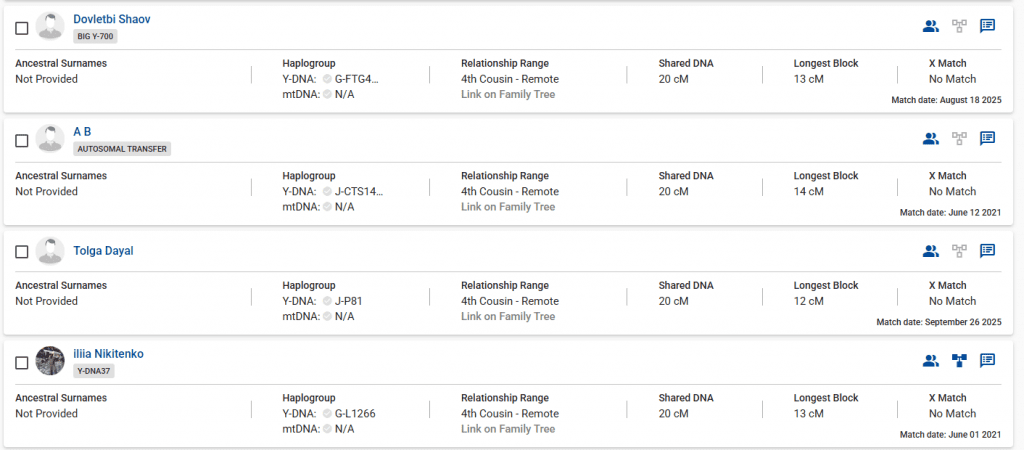View Dovletbi Shaov's family tree icon
The width and height of the screenshot is (1024, 450).
coord(959,27)
